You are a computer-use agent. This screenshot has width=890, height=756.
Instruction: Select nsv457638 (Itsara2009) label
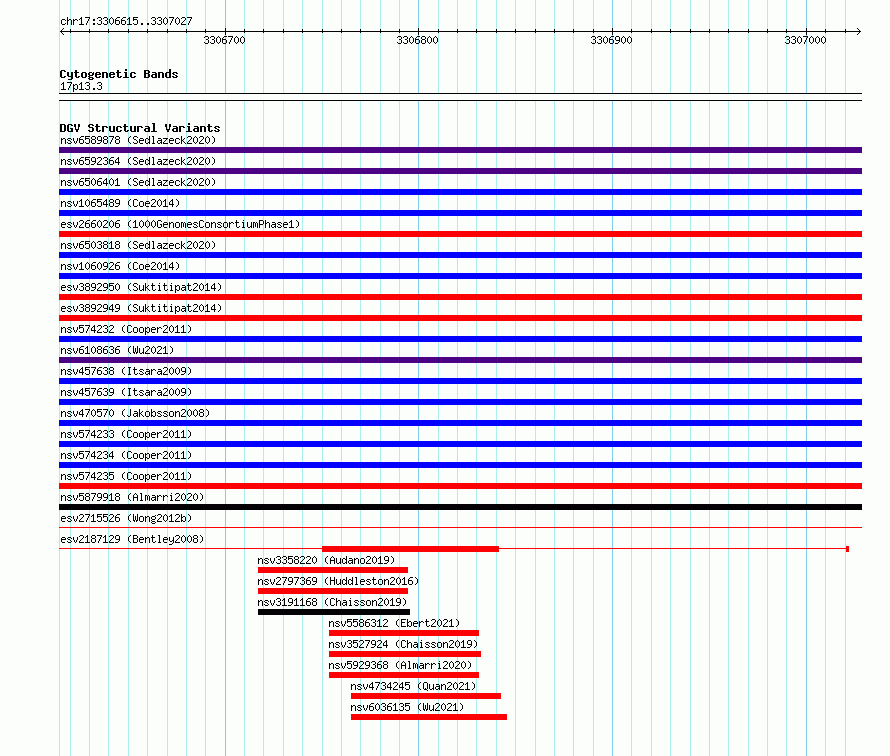[x=126, y=371]
